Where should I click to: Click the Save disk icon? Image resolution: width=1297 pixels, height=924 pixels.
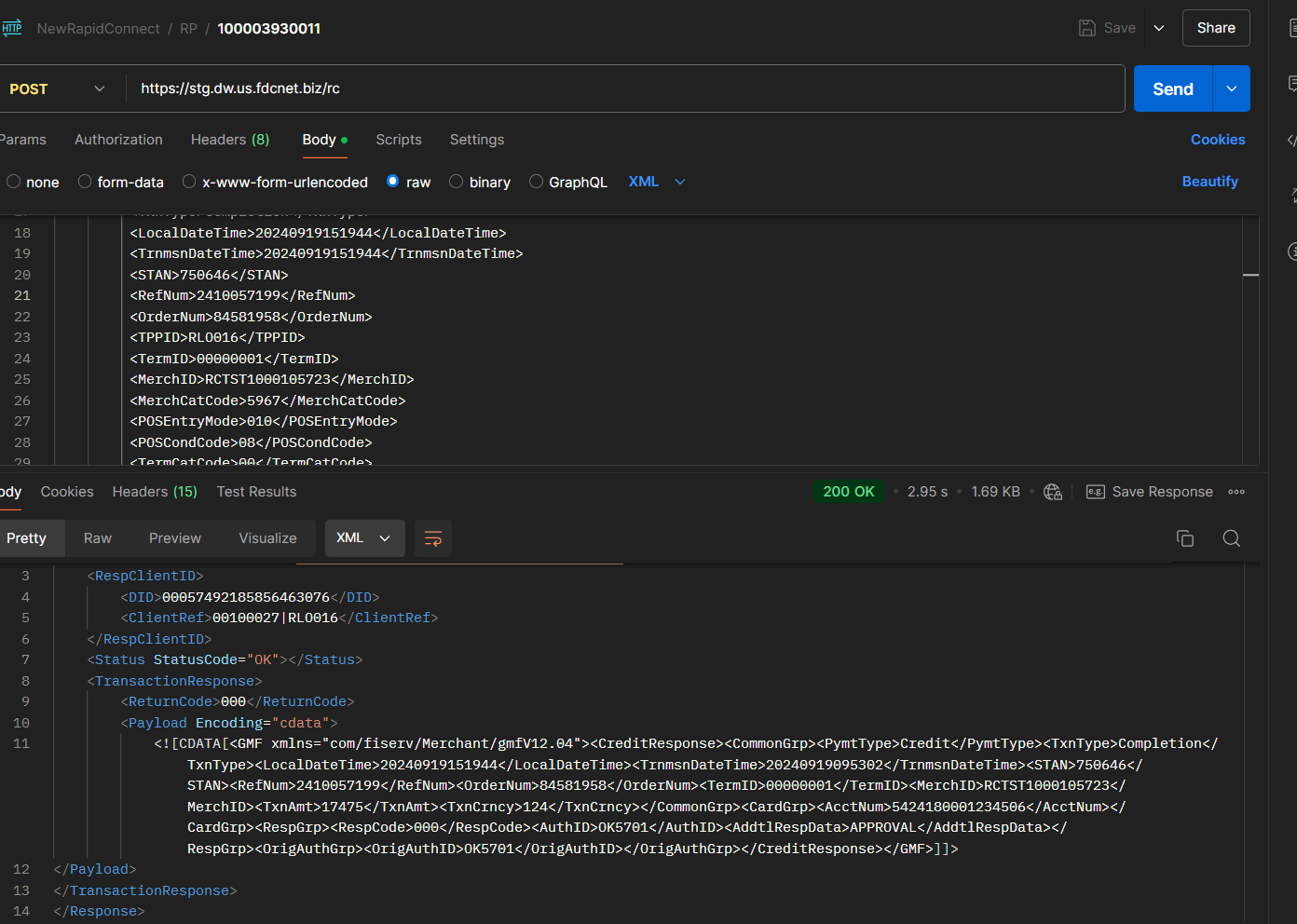point(1087,28)
